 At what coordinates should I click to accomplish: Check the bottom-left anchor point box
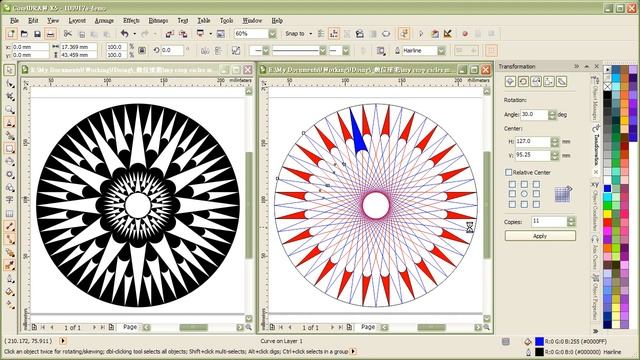[x=512, y=204]
